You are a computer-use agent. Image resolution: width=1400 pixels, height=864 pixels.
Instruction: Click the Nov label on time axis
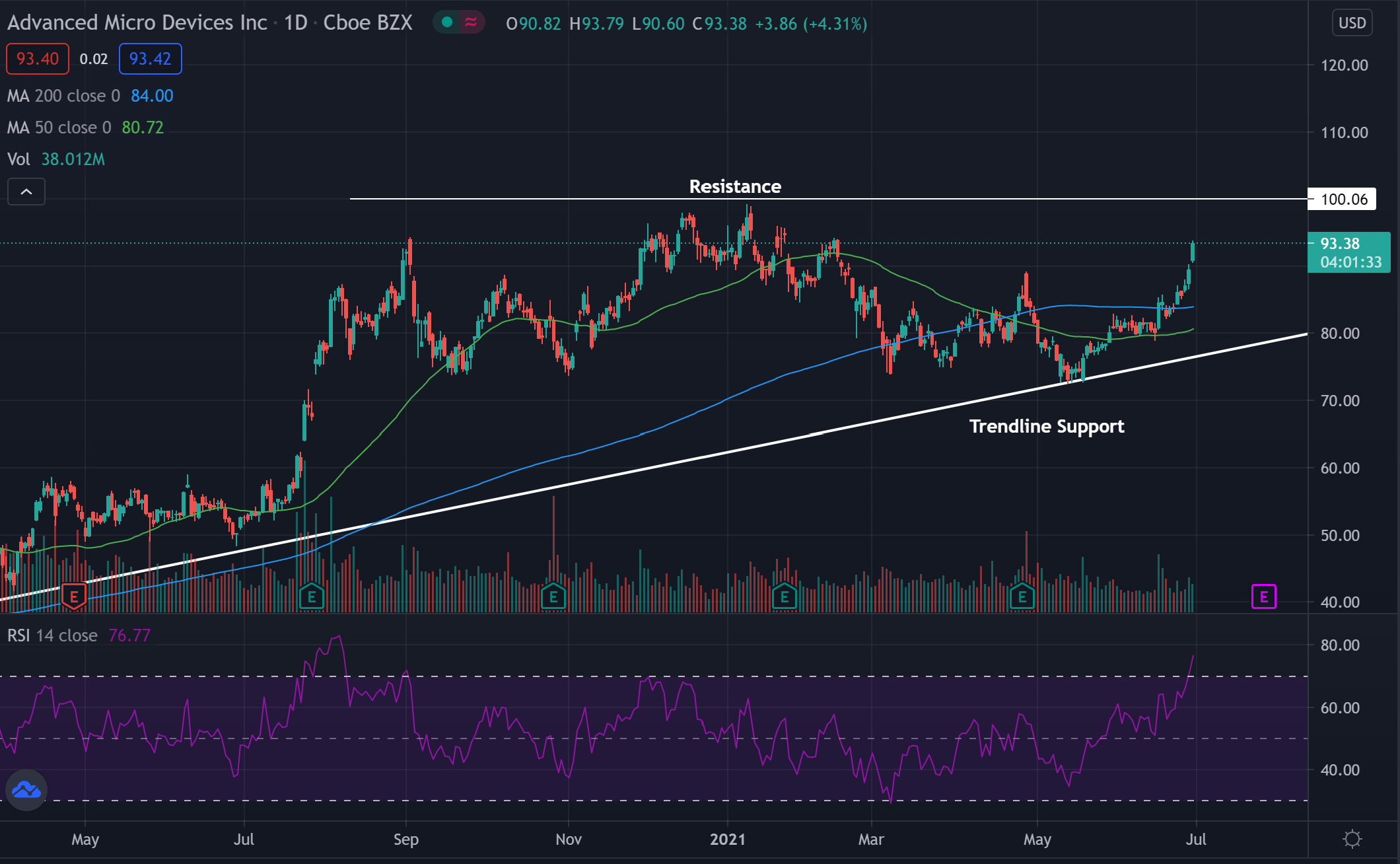click(x=569, y=839)
